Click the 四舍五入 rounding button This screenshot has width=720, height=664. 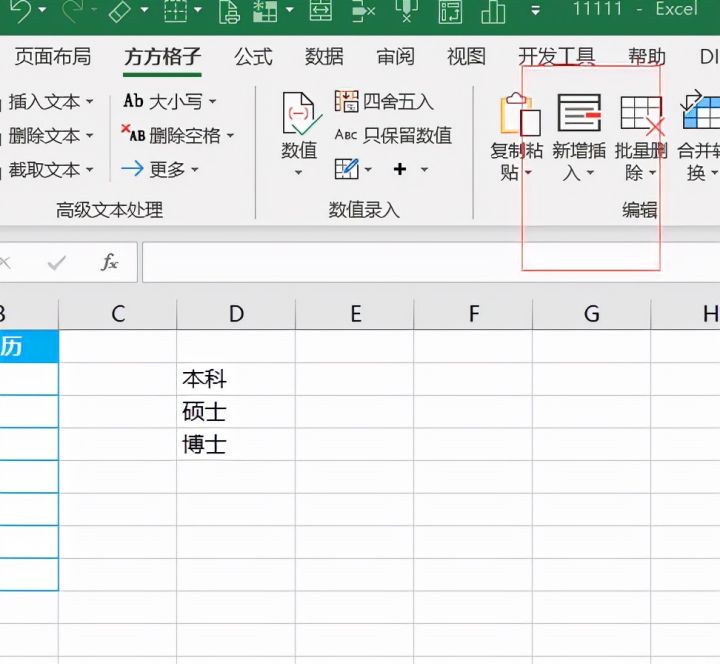(x=384, y=101)
